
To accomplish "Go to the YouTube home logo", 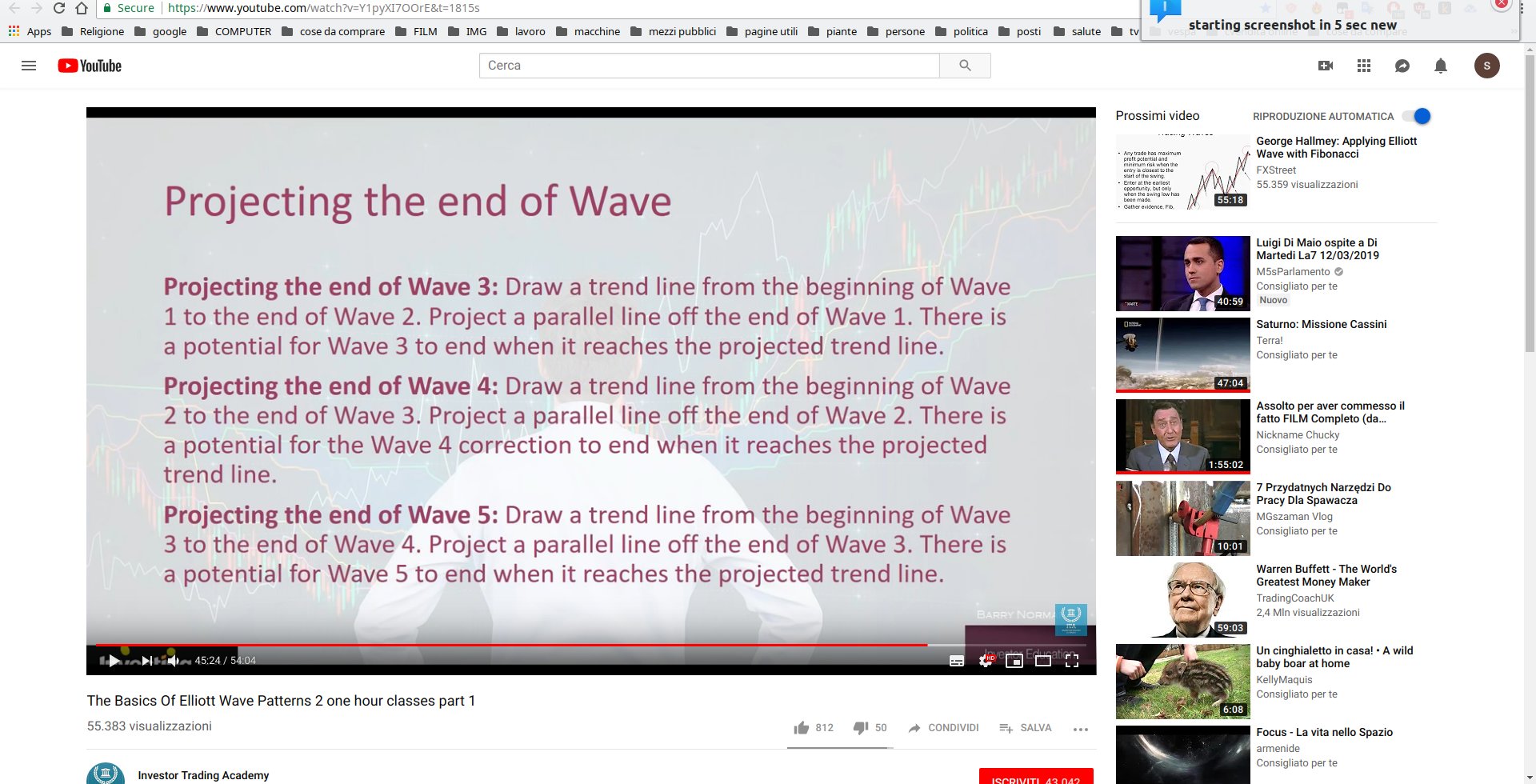I will 90,66.
